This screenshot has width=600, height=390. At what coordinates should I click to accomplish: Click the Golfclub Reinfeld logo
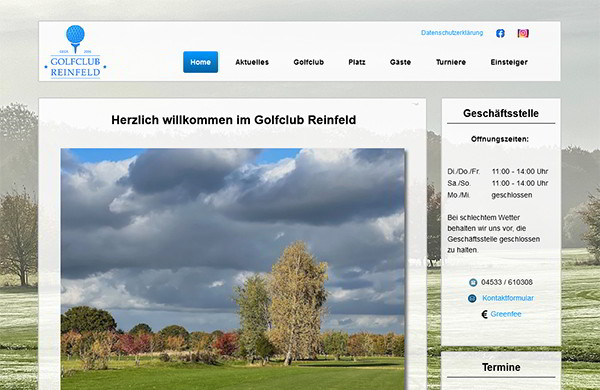[75, 52]
